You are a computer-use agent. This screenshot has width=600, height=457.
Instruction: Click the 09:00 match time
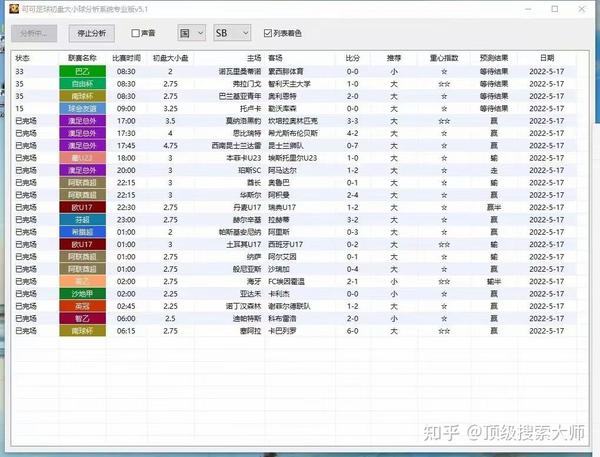126,109
